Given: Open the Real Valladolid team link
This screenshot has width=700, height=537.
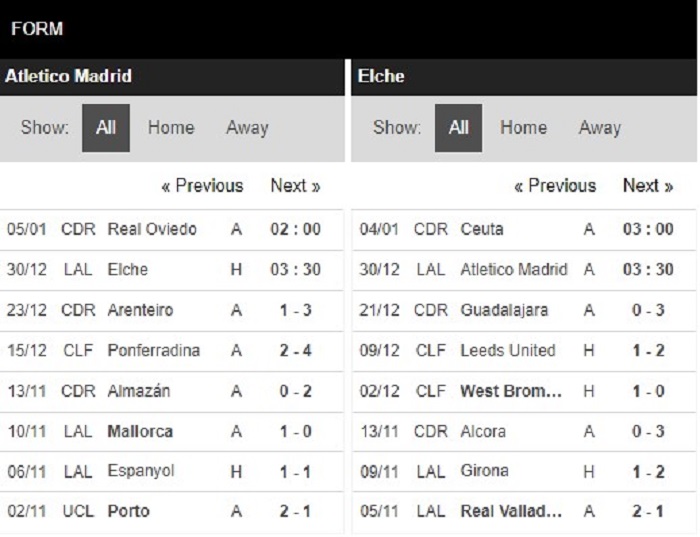Looking at the screenshot, I should click(511, 512).
